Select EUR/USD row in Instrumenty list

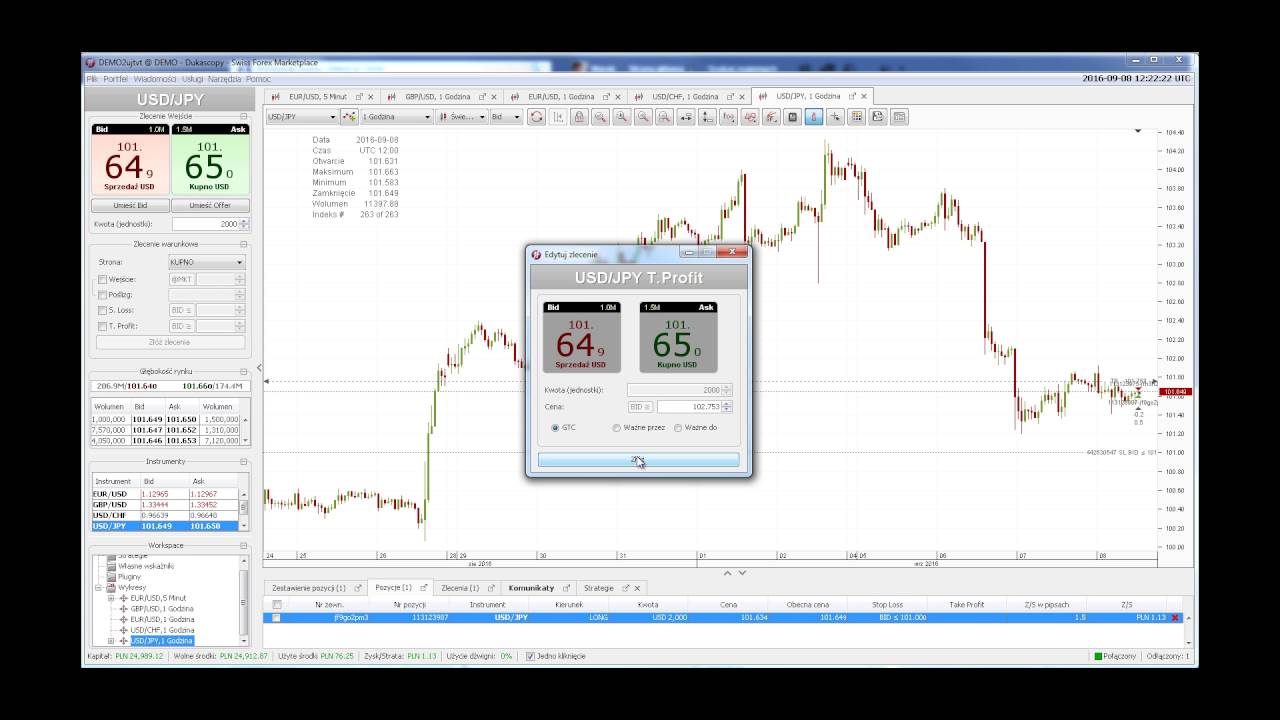tap(165, 494)
